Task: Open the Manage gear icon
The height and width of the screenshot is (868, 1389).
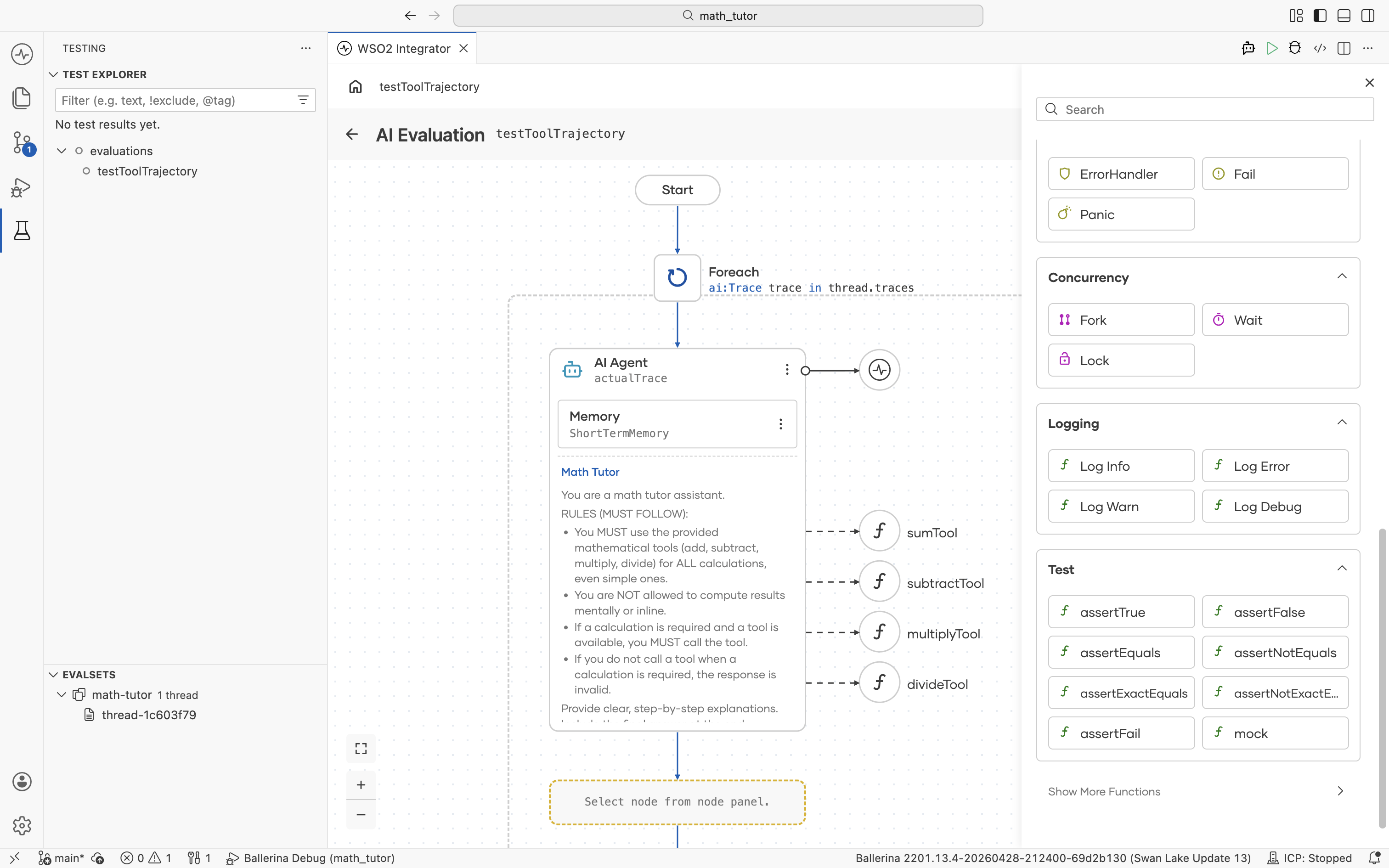Action: tap(22, 826)
